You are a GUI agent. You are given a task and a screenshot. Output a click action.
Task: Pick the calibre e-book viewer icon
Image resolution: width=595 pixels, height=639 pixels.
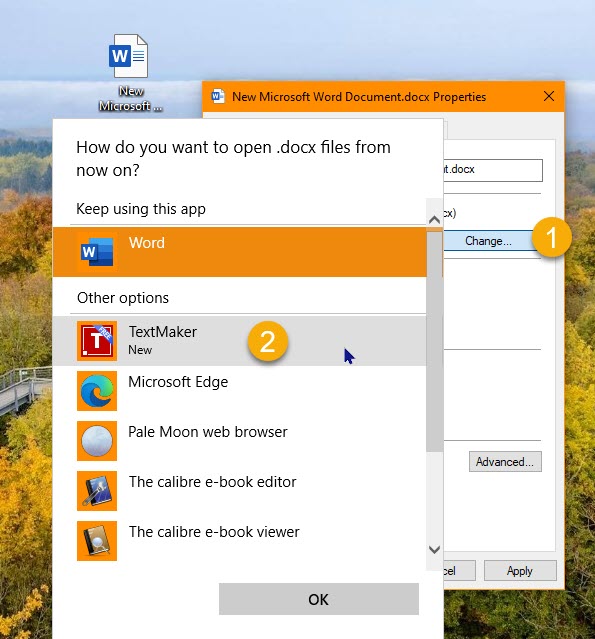(x=97, y=541)
